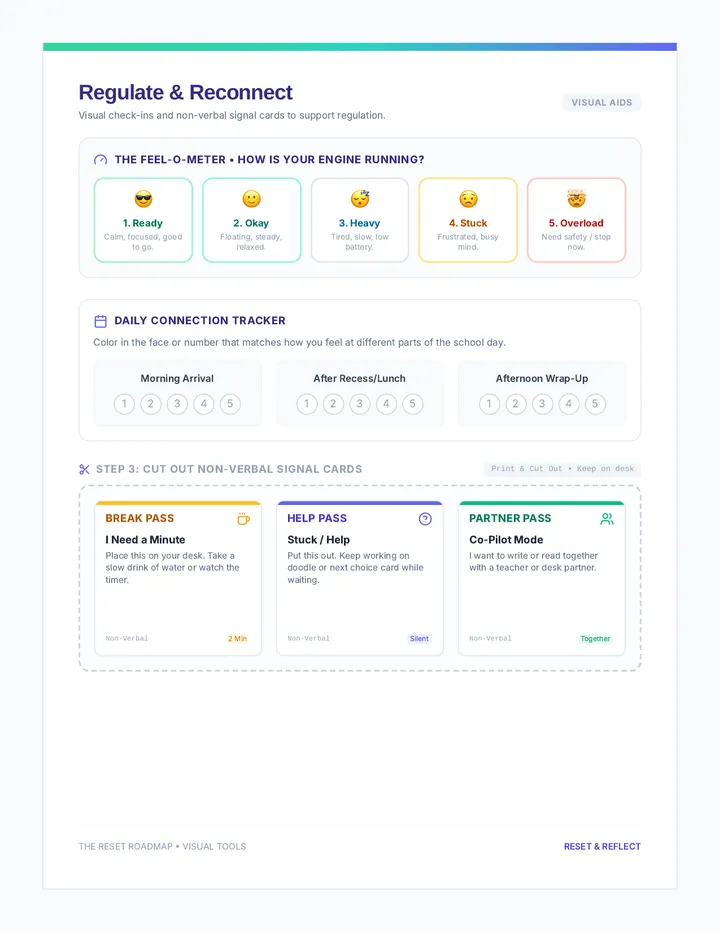This screenshot has width=720, height=932.
Task: Click the VISUAL AIDS badge
Action: (602, 103)
